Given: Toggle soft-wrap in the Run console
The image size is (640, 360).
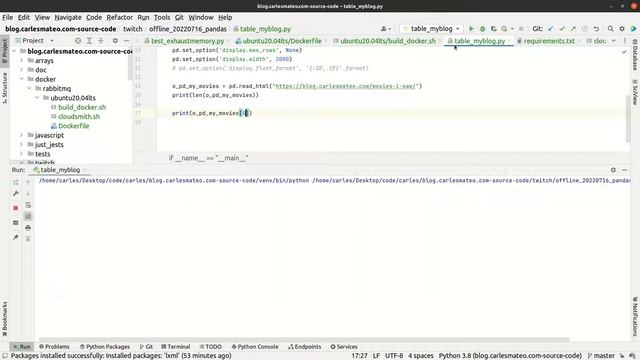Looking at the screenshot, I should coord(28,205).
